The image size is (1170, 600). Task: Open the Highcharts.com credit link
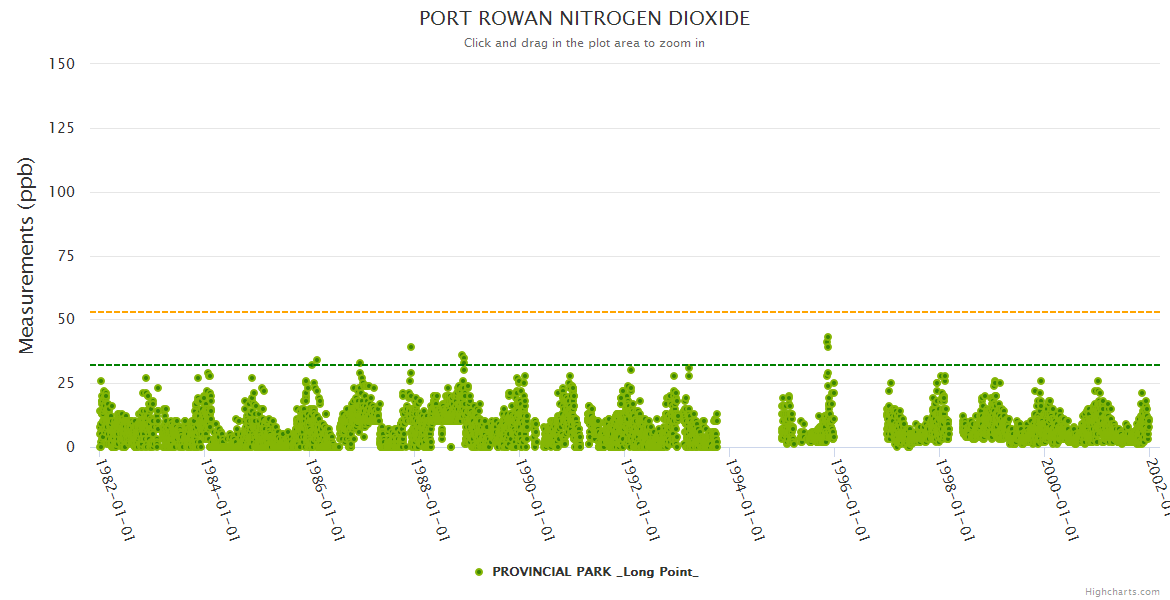click(x=1122, y=591)
